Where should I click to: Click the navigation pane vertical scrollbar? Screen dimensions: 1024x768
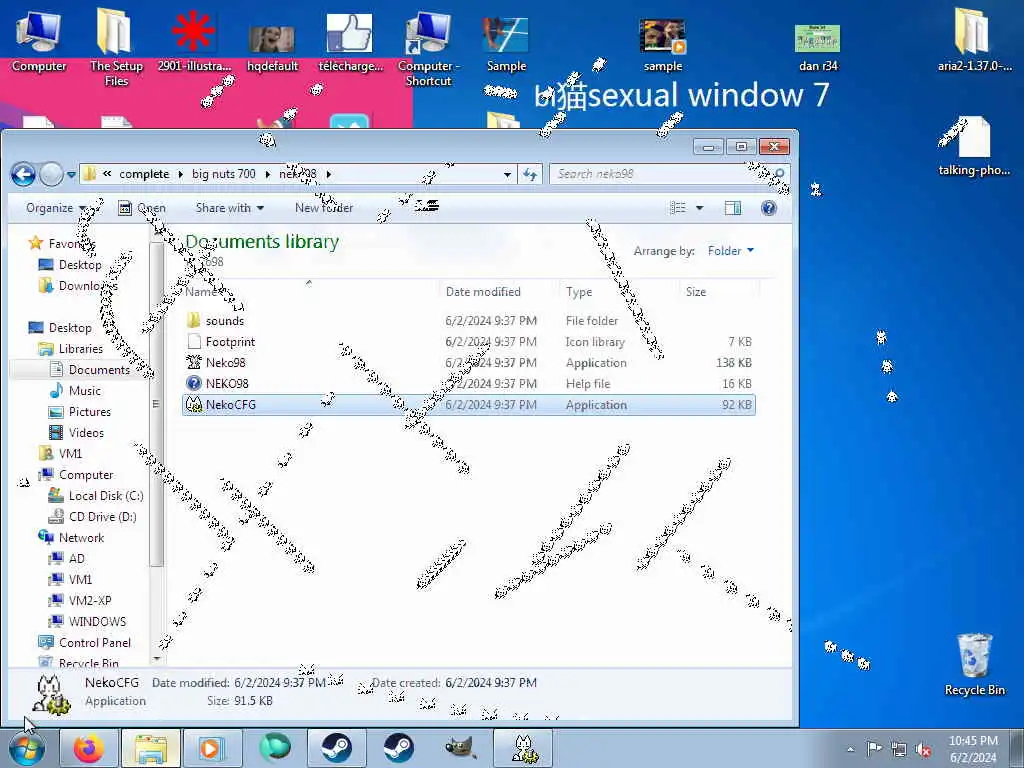pyautogui.click(x=156, y=404)
